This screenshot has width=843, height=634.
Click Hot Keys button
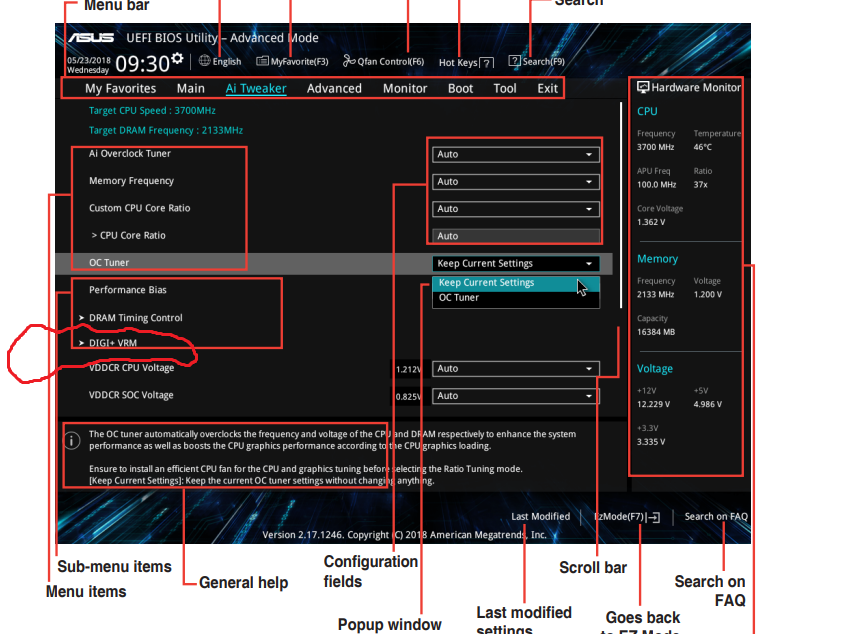click(466, 63)
